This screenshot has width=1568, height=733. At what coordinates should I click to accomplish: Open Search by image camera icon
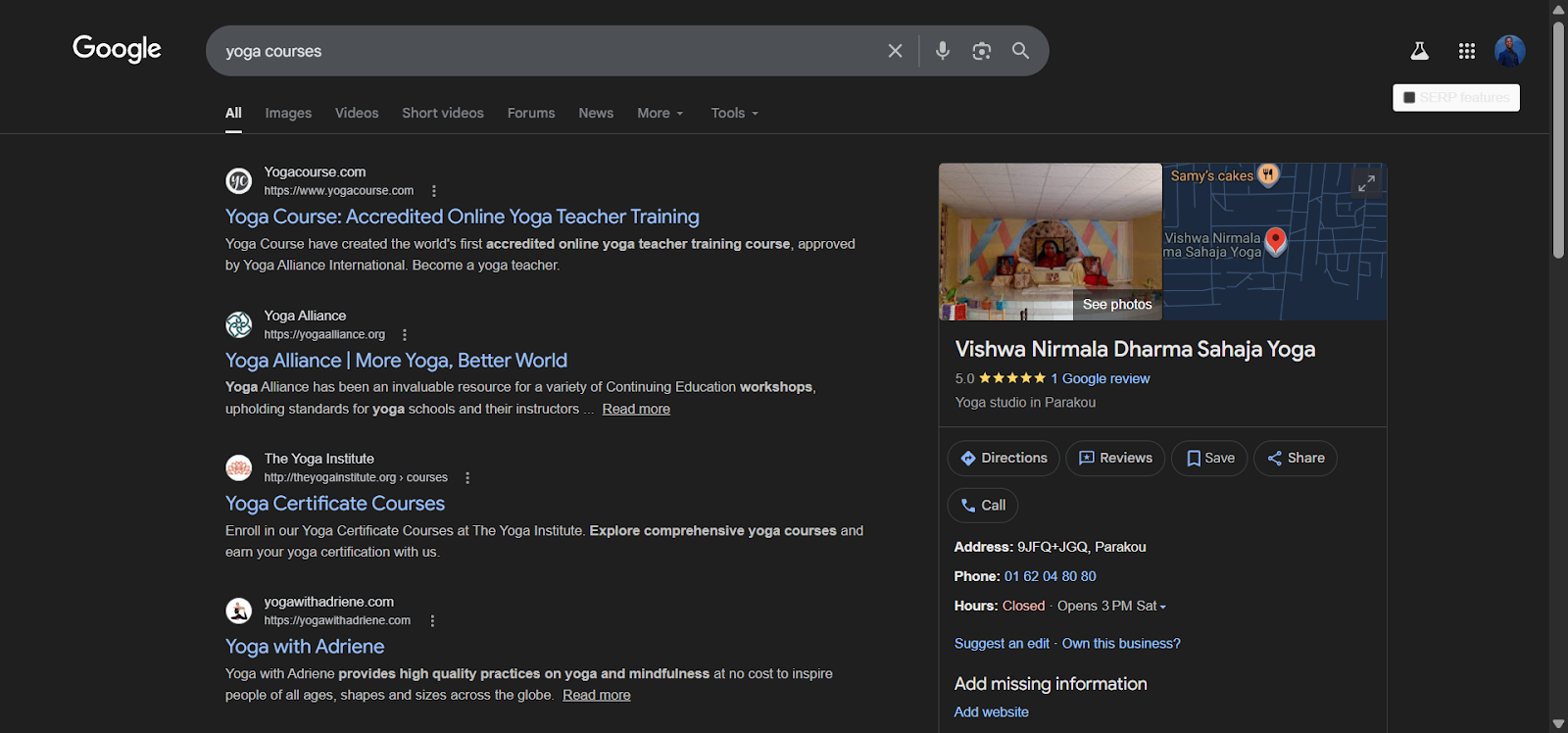(981, 51)
